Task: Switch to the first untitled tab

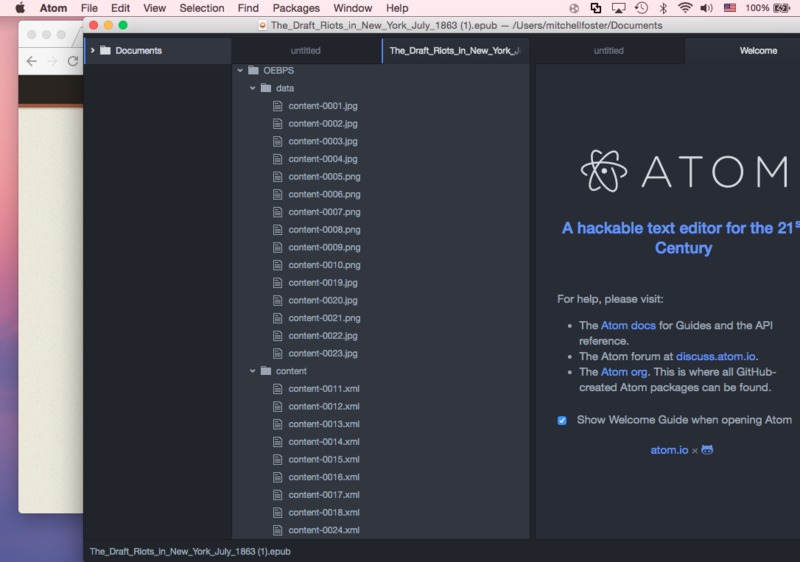Action: pyautogui.click(x=306, y=50)
